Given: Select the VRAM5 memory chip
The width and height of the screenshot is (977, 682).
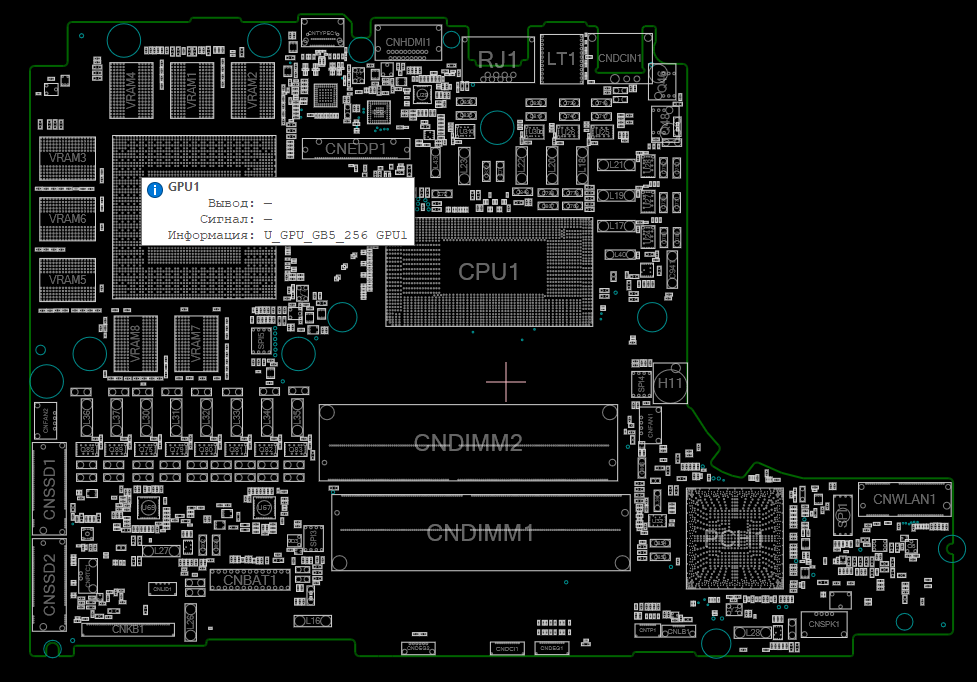Looking at the screenshot, I should [68, 279].
